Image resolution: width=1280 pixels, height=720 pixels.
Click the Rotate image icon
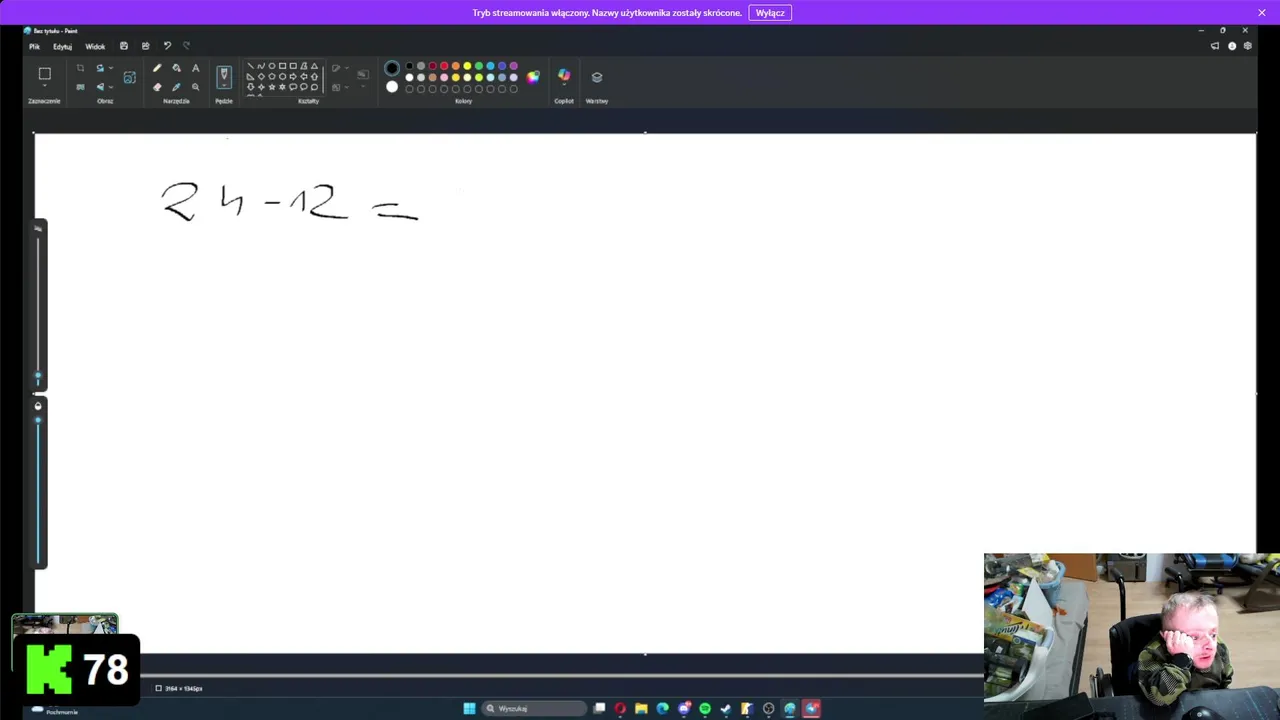[x=100, y=68]
